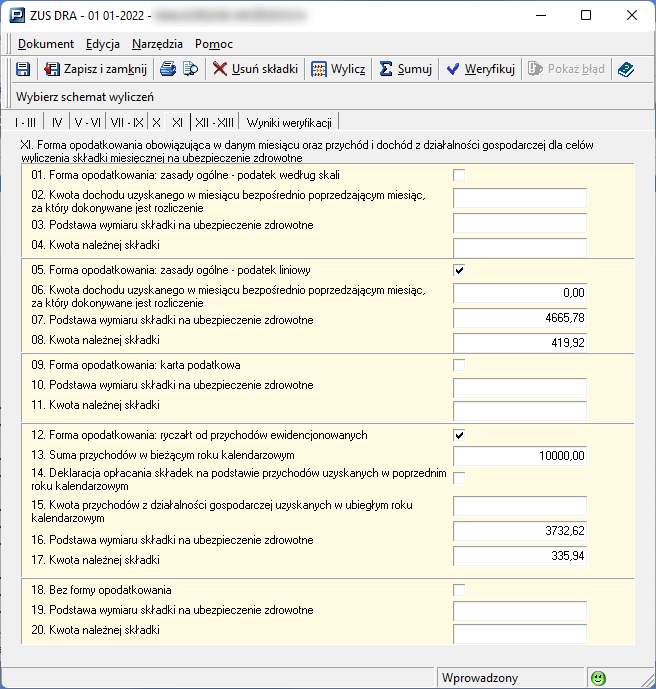Open the help book icon in toolbar

[626, 69]
